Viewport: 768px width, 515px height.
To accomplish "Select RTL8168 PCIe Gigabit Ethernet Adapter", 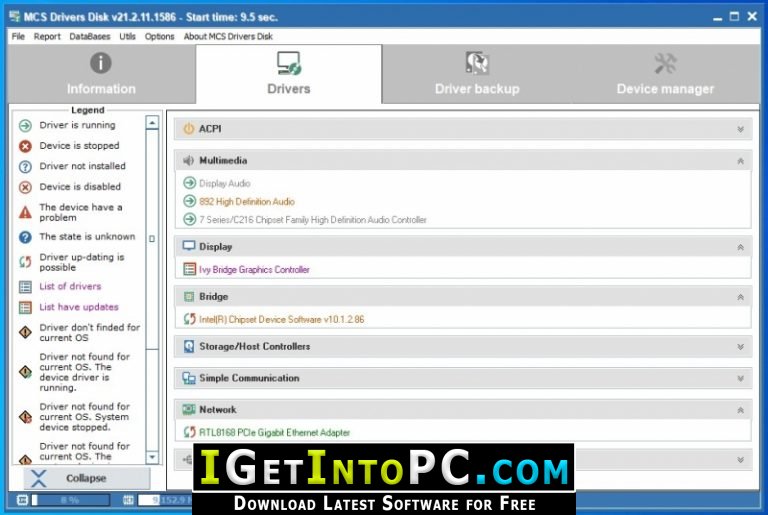I will [x=274, y=433].
